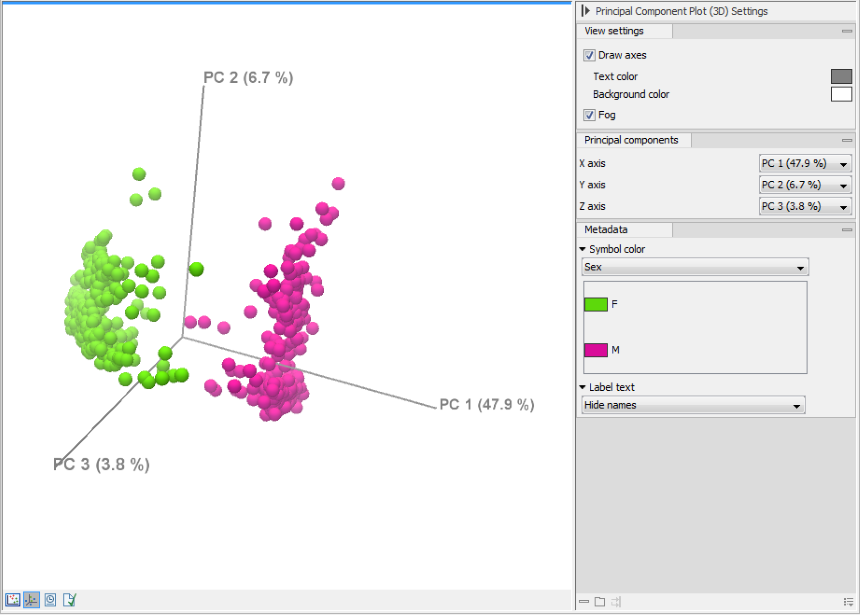
Task: Click the minus button below the side panel
Action: tap(584, 601)
